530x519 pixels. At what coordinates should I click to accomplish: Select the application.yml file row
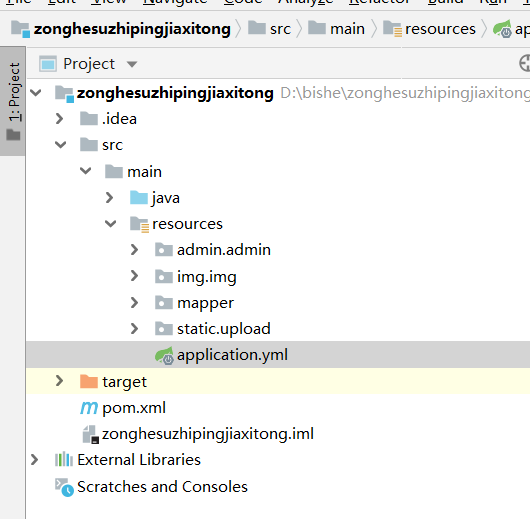pos(278,355)
